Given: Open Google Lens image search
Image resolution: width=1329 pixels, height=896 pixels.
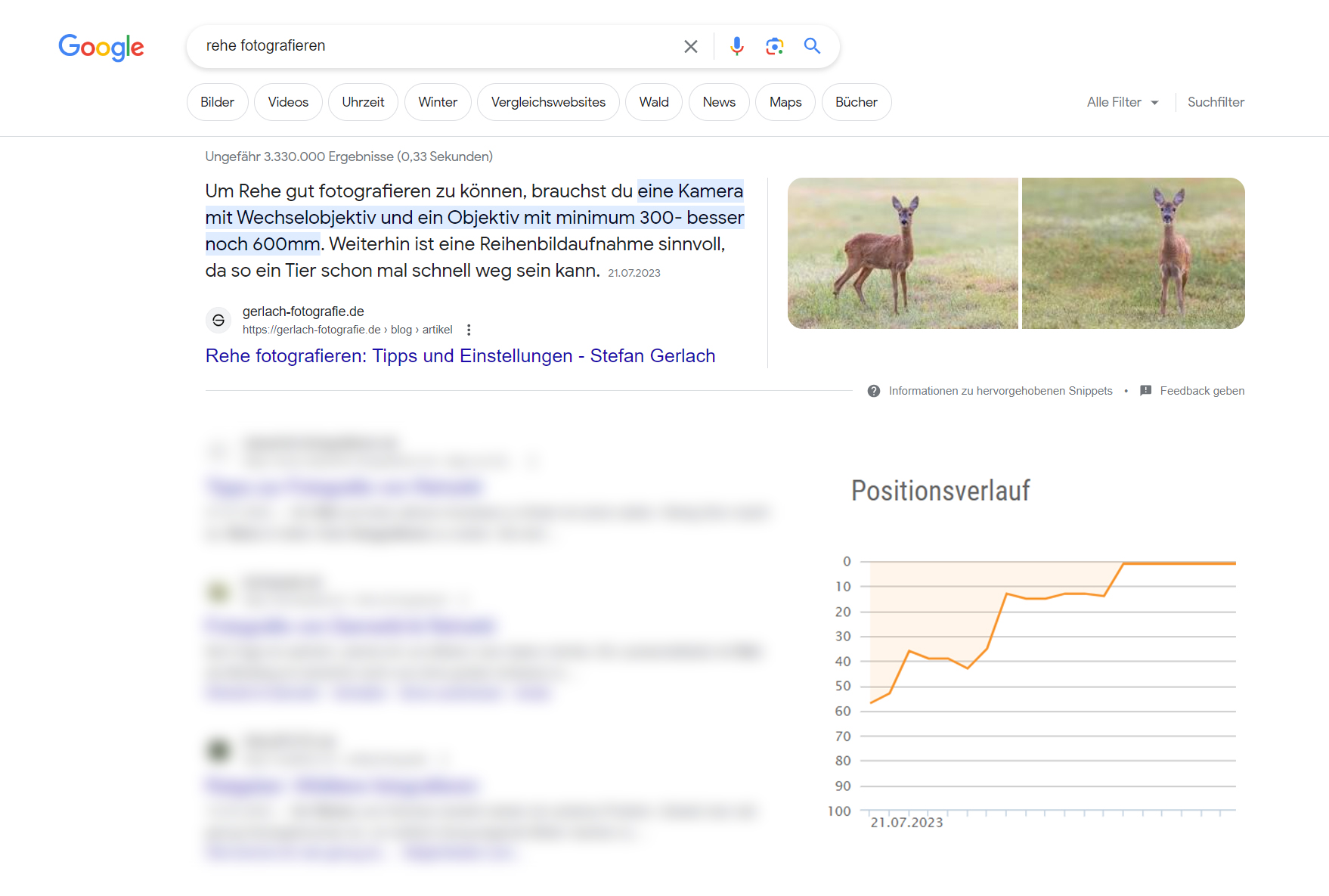Looking at the screenshot, I should coord(774,46).
